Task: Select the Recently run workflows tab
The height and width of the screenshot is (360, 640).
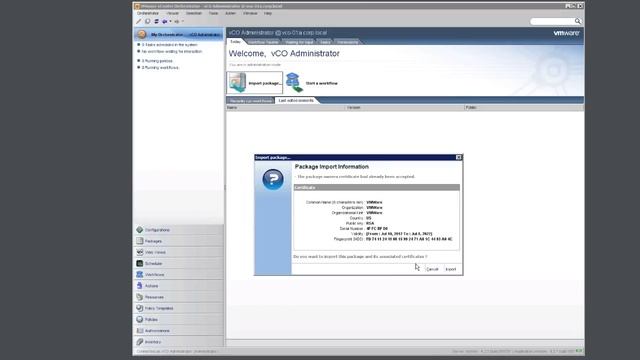Action: [250, 100]
